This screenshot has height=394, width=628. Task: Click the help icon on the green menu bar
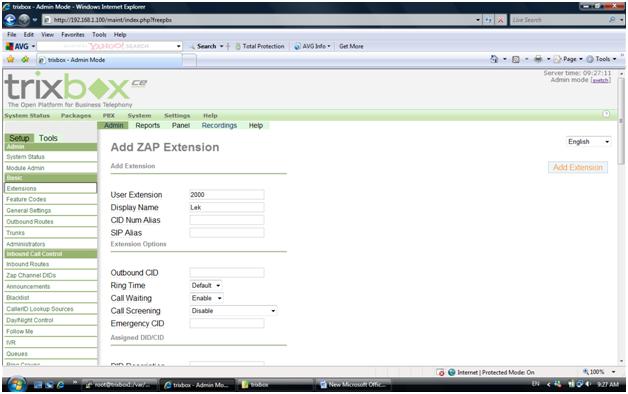coord(606,115)
